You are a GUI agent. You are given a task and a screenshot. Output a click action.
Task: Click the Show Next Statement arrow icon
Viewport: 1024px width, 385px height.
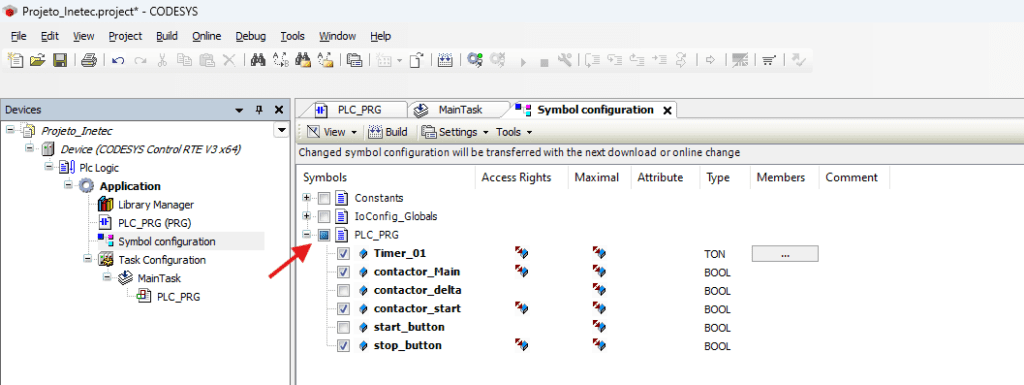(x=711, y=61)
